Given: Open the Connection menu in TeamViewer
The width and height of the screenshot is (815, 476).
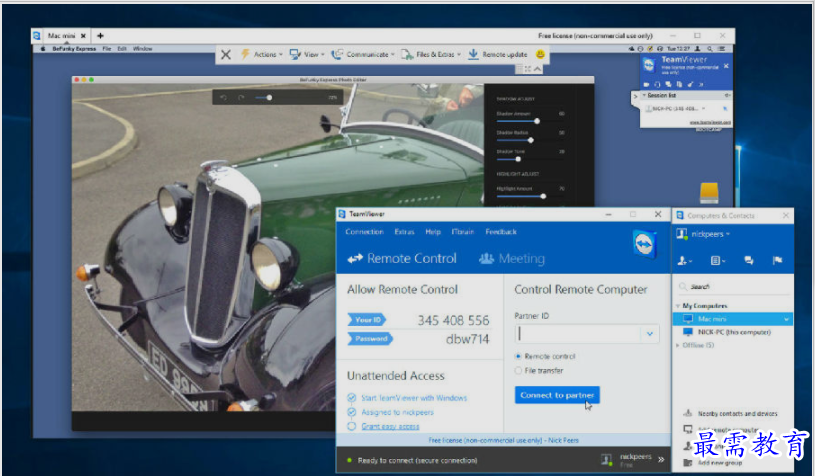Looking at the screenshot, I should [364, 232].
